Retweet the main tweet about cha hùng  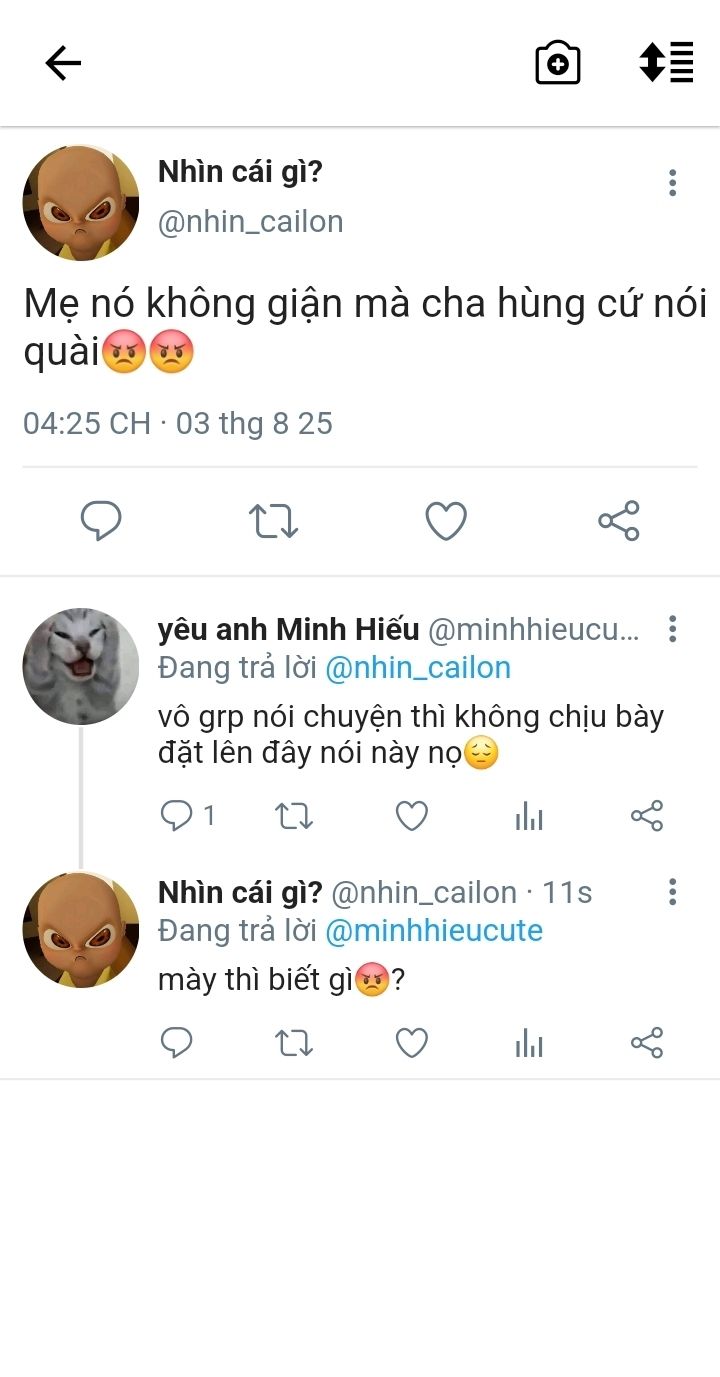click(x=273, y=521)
